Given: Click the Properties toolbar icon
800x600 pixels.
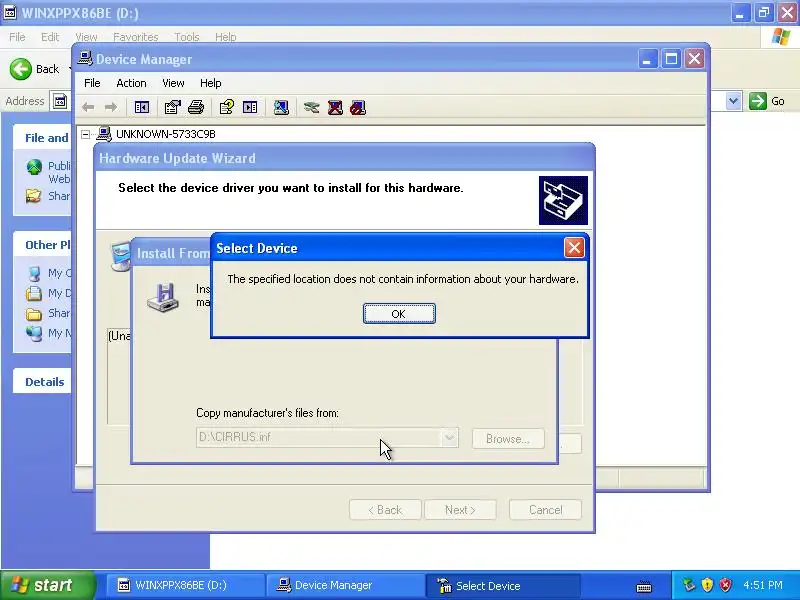Looking at the screenshot, I should 172,107.
